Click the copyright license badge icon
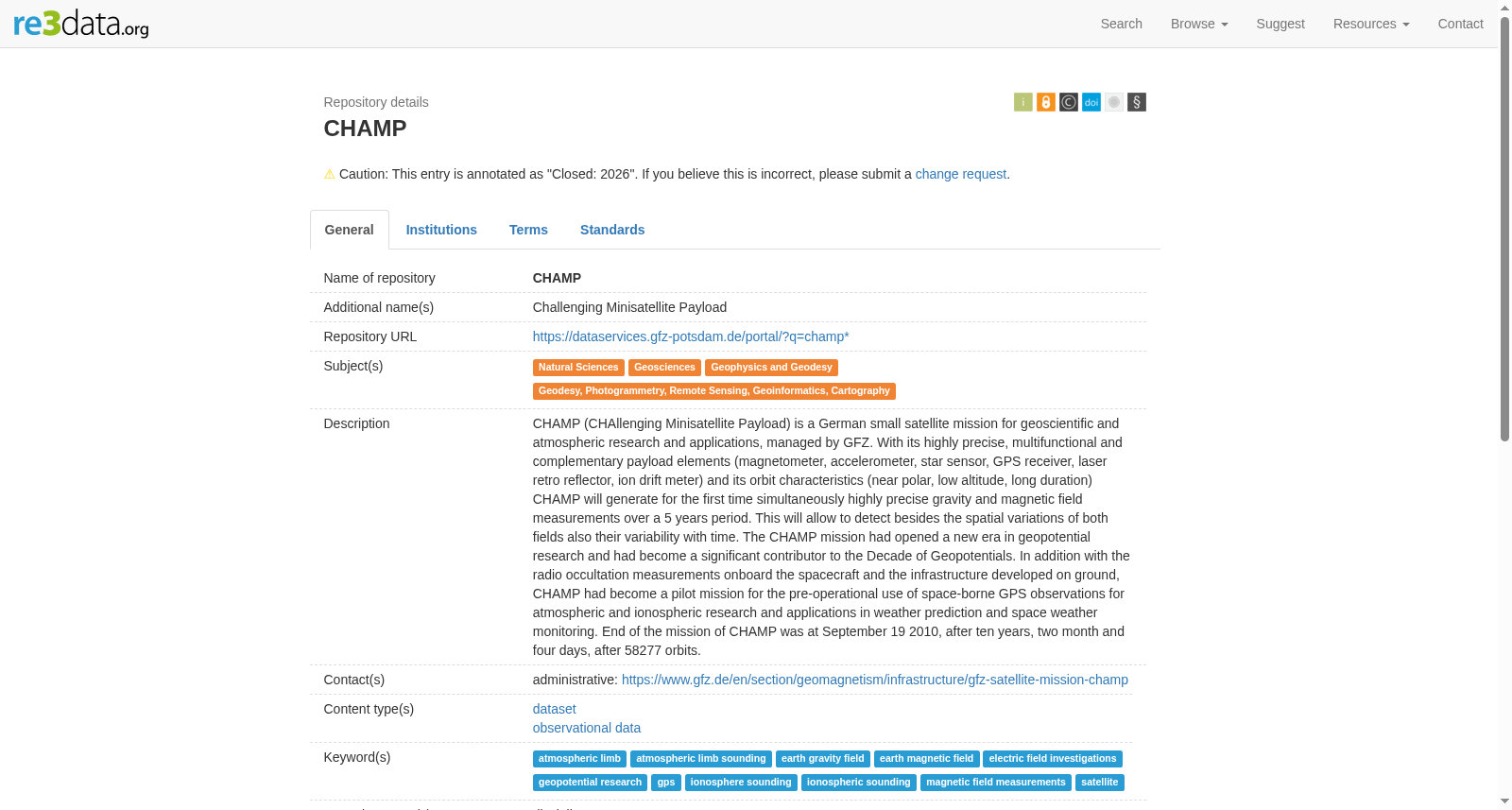This screenshot has height=810, width=1512. click(x=1068, y=102)
